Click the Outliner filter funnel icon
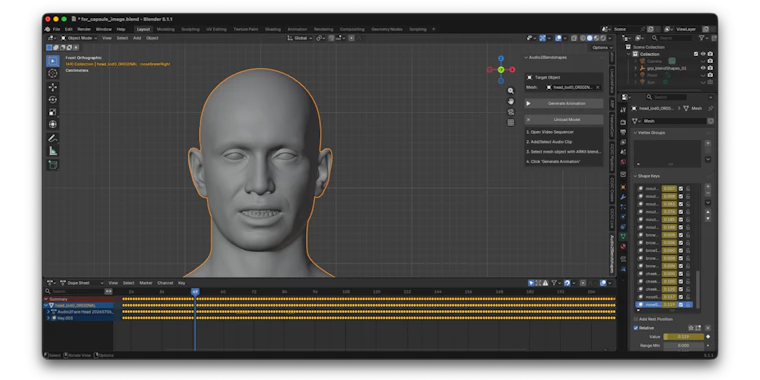 pos(701,38)
